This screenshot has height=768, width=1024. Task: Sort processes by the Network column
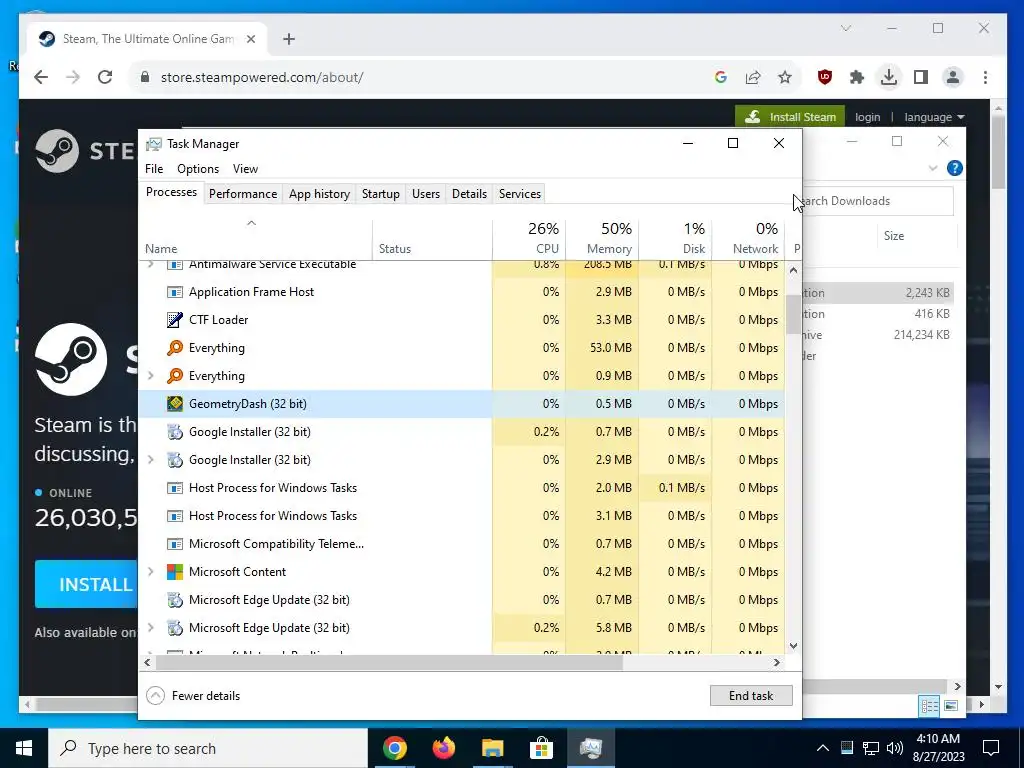pyautogui.click(x=748, y=238)
